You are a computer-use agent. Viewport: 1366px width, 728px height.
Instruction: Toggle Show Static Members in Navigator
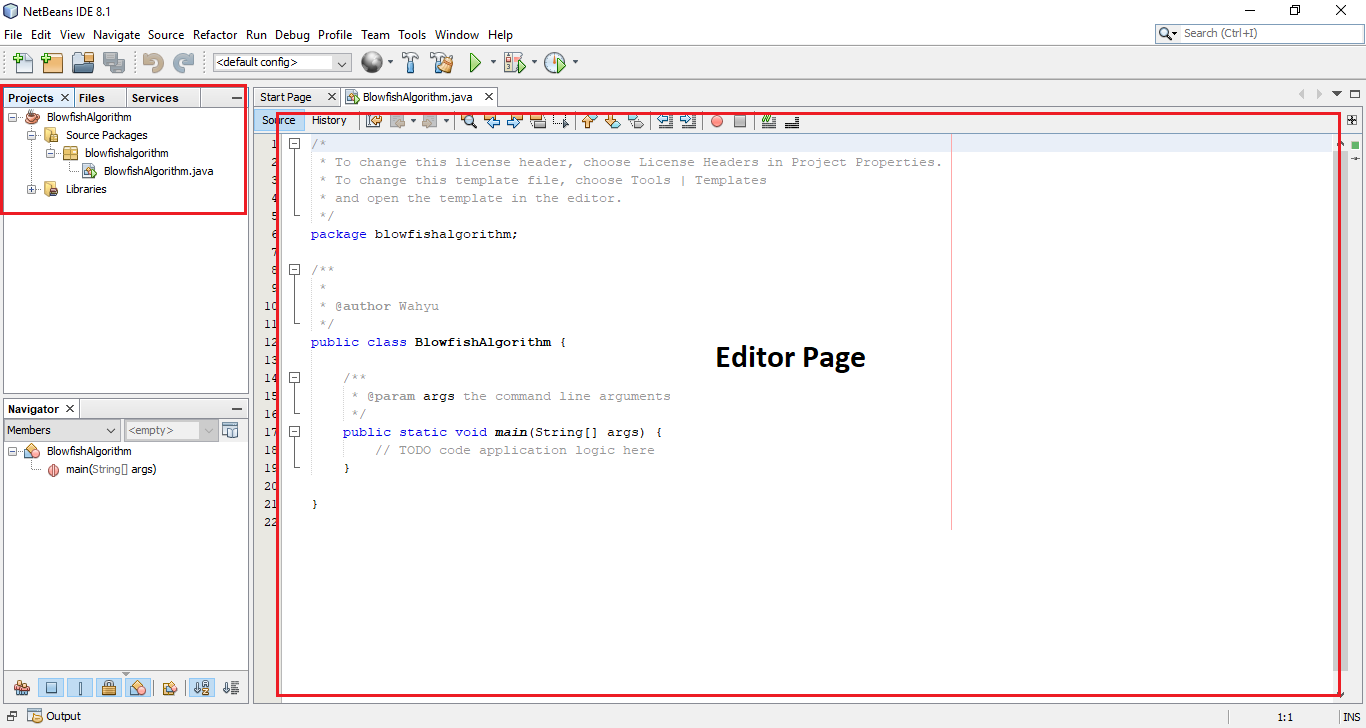click(81, 687)
